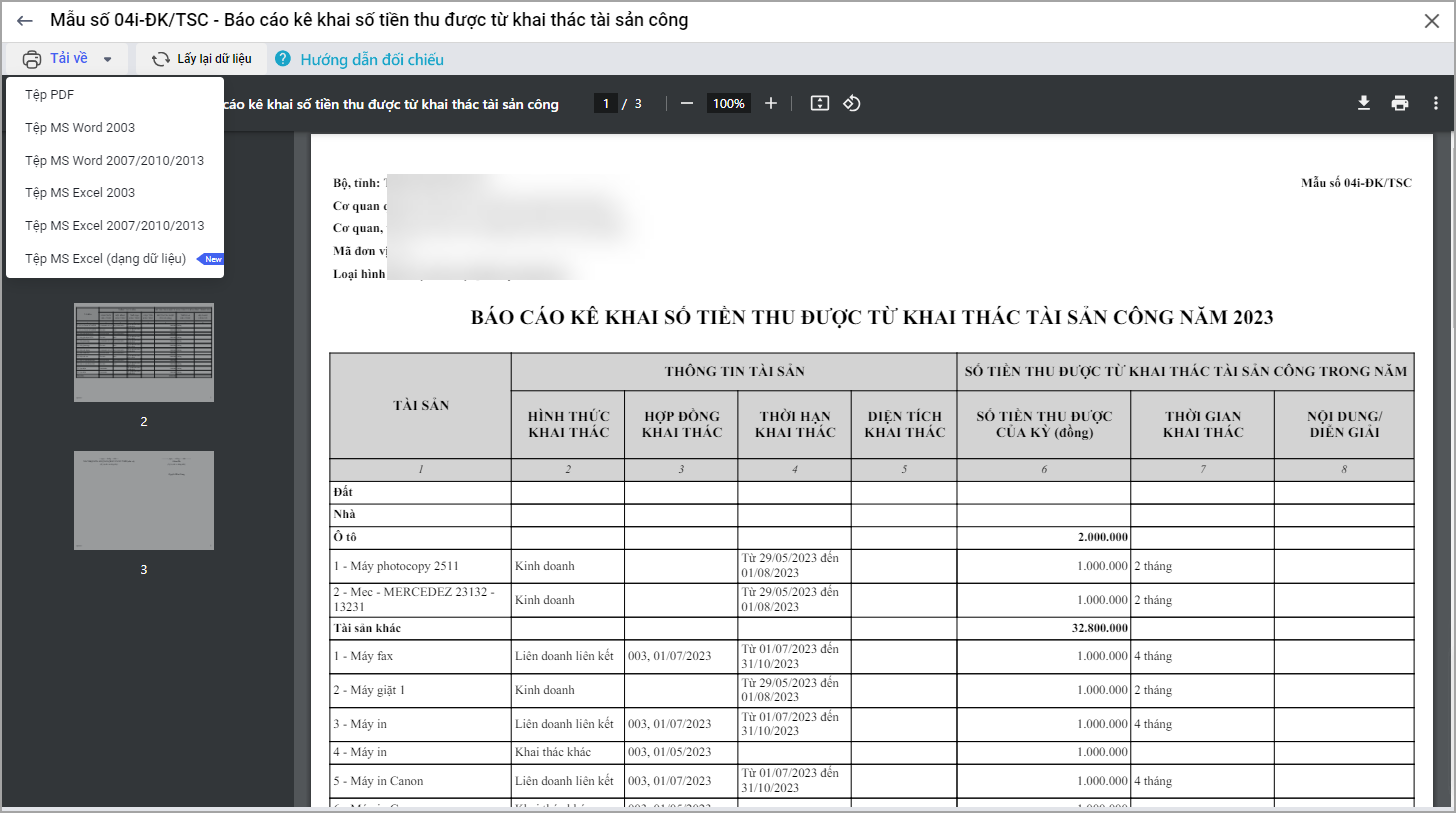Image resolution: width=1456 pixels, height=813 pixels.
Task: Select Tệp PDF from download menu
Action: pyautogui.click(x=50, y=95)
